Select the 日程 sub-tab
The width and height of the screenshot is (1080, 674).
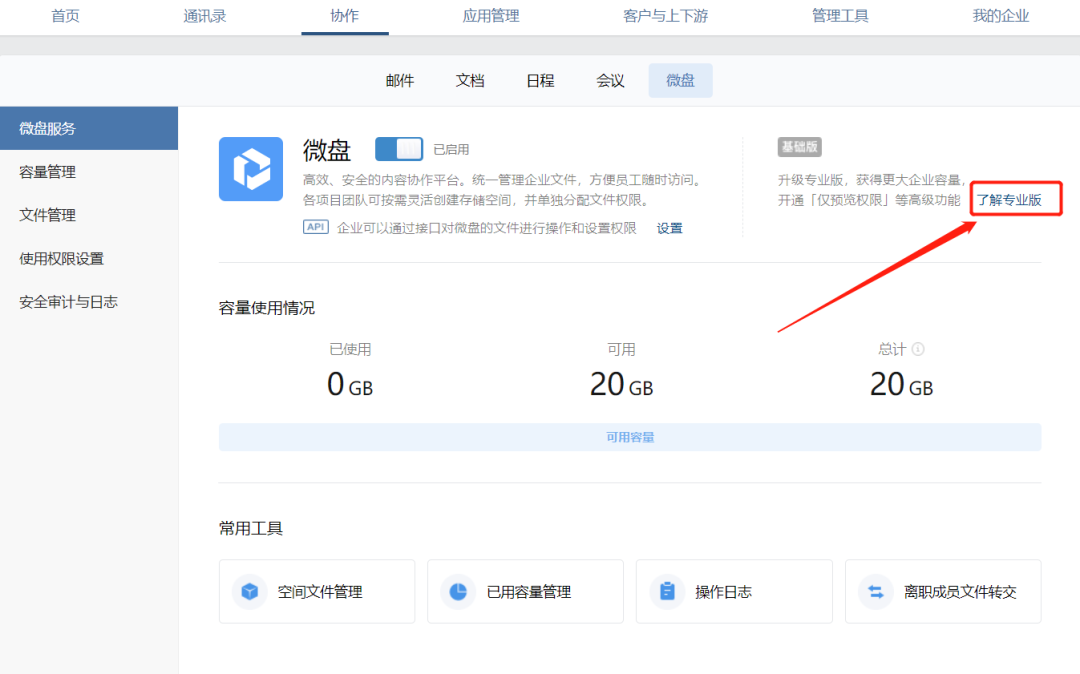(x=540, y=81)
